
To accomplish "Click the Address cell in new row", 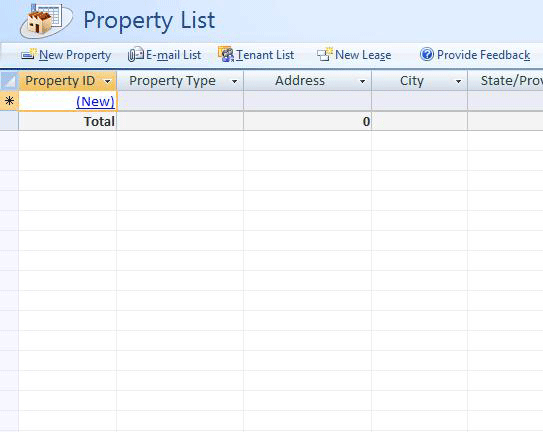I will (x=308, y=101).
